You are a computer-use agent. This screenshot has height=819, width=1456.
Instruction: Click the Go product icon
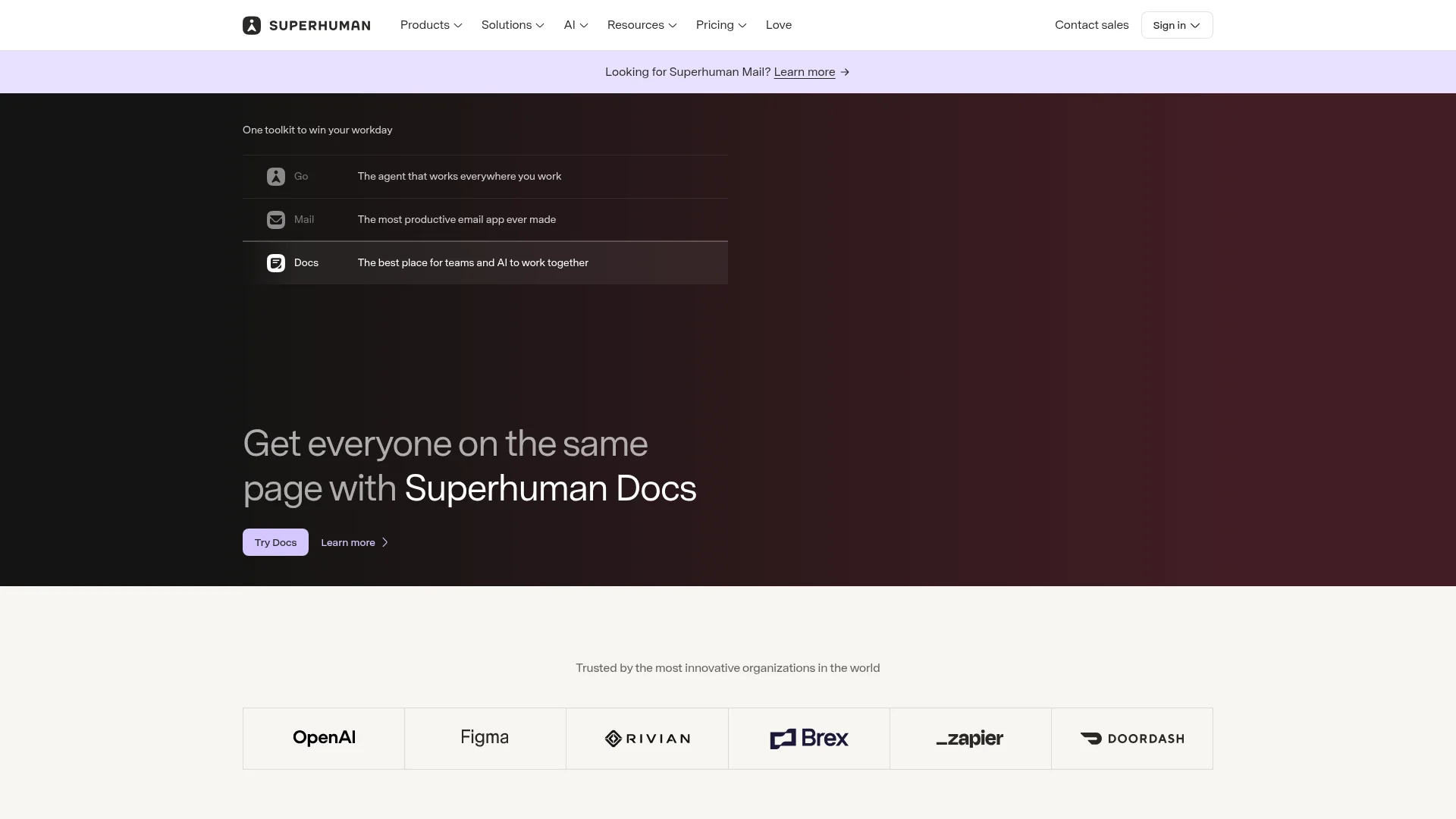click(x=276, y=177)
